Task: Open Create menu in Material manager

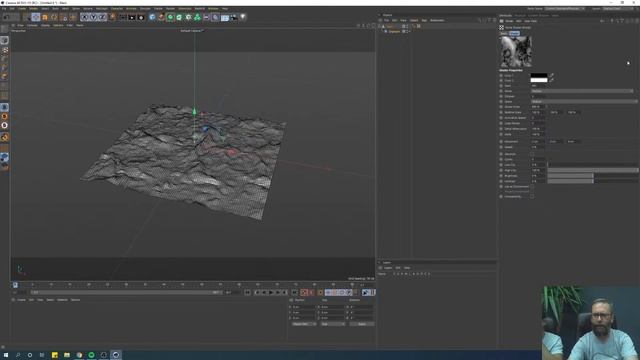Action: [21, 300]
